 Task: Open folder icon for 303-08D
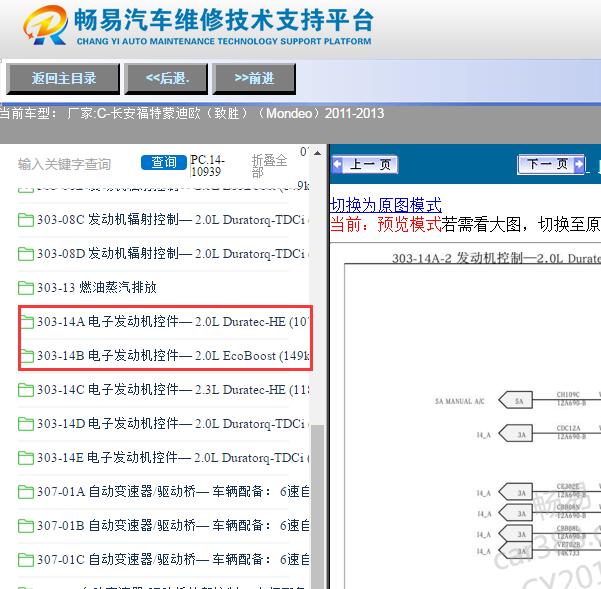coord(26,254)
